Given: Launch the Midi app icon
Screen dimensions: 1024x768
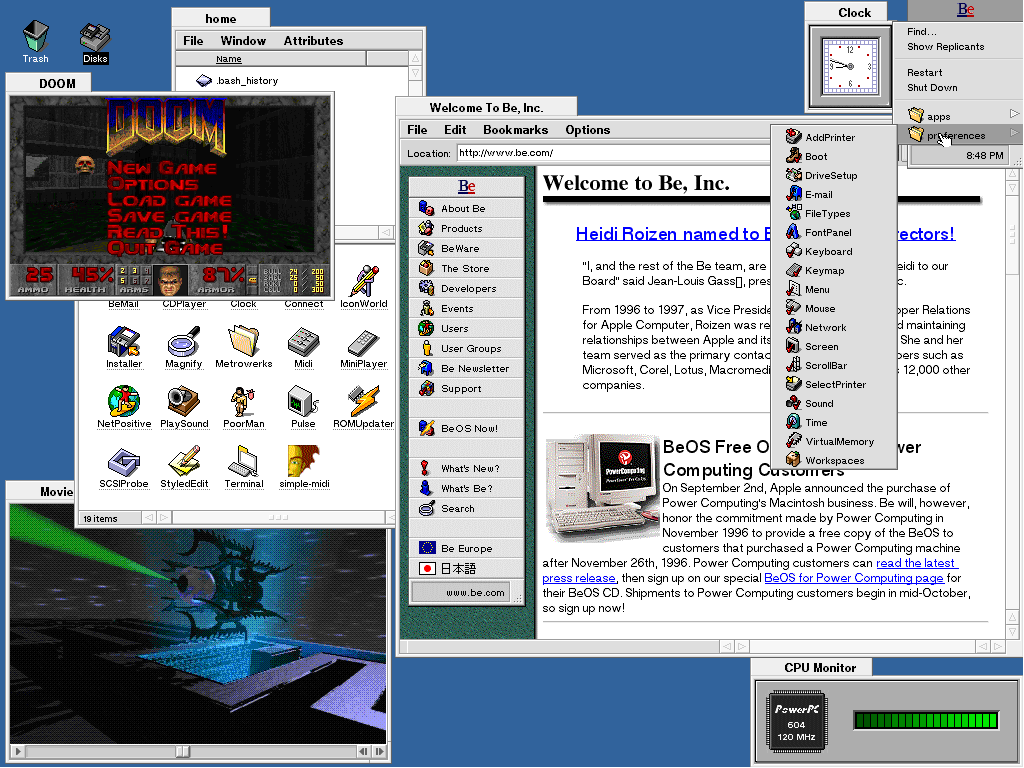Looking at the screenshot, I should (303, 347).
